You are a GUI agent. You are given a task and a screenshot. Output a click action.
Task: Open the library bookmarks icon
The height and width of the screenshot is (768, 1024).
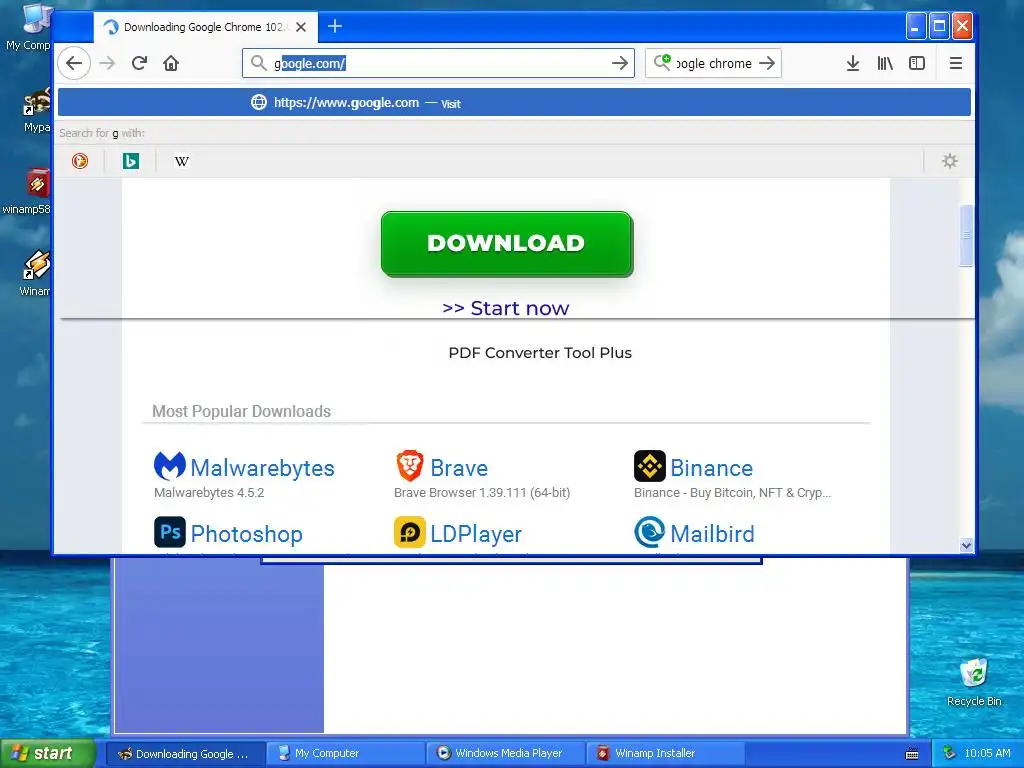pos(885,63)
